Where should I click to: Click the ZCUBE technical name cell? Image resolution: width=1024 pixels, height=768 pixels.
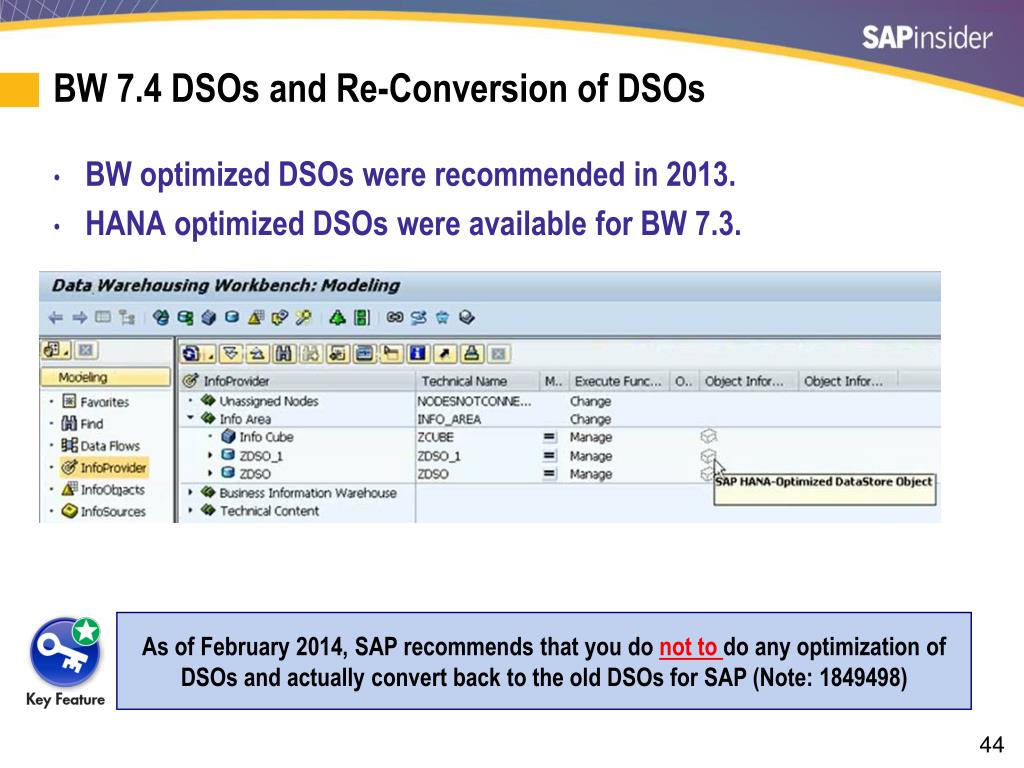pyautogui.click(x=436, y=437)
